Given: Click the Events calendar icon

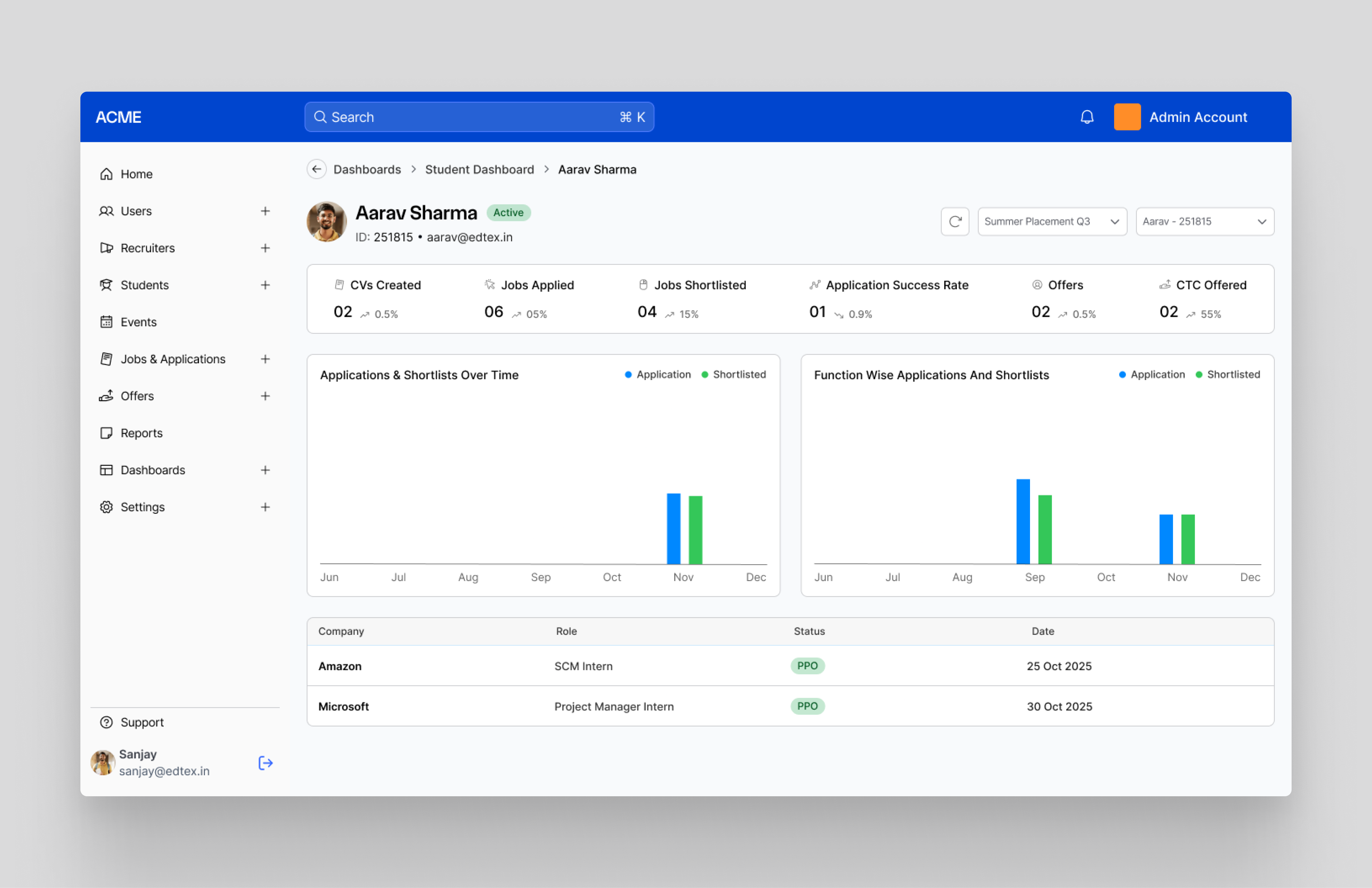Looking at the screenshot, I should pyautogui.click(x=107, y=321).
